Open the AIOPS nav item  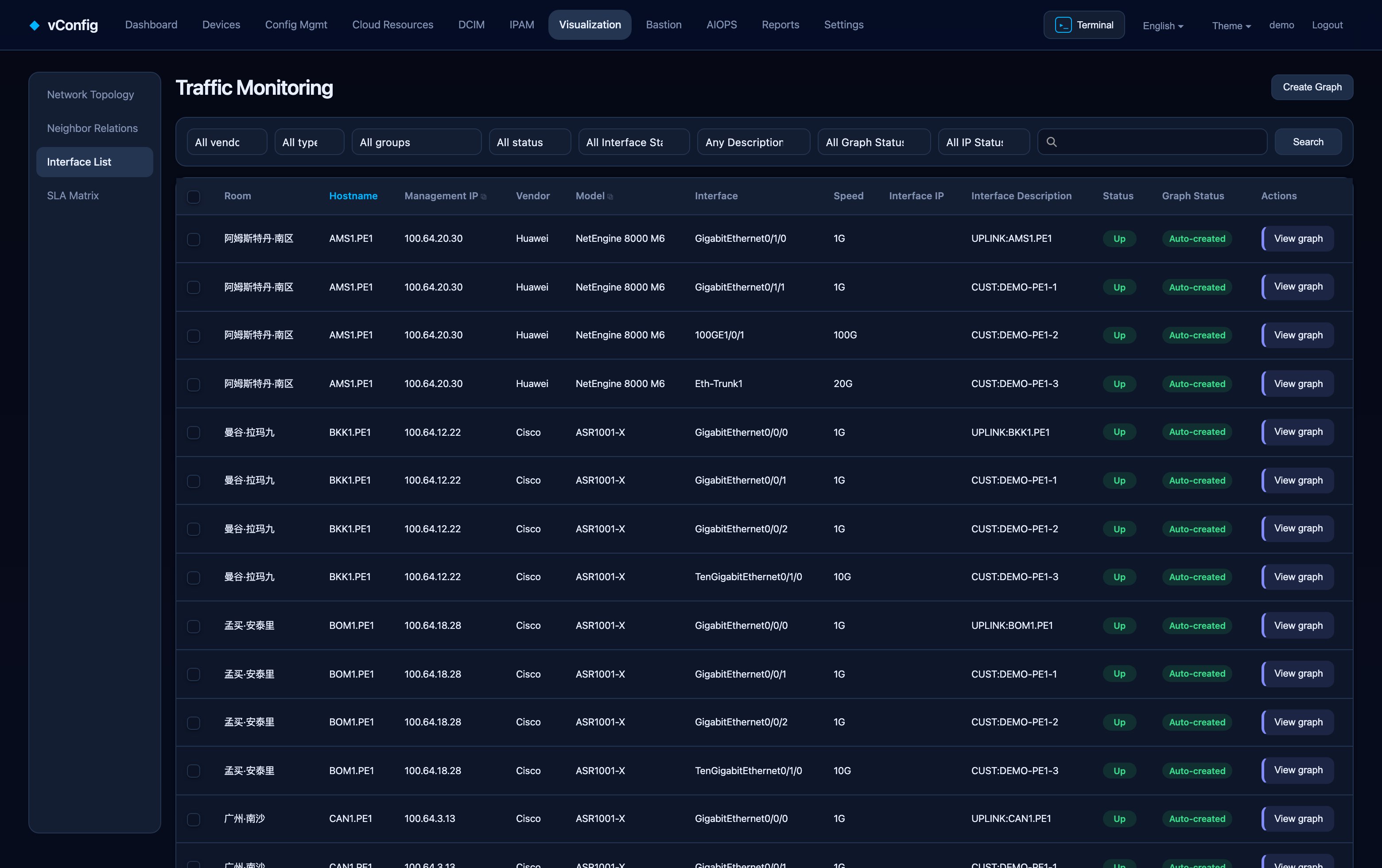click(722, 25)
